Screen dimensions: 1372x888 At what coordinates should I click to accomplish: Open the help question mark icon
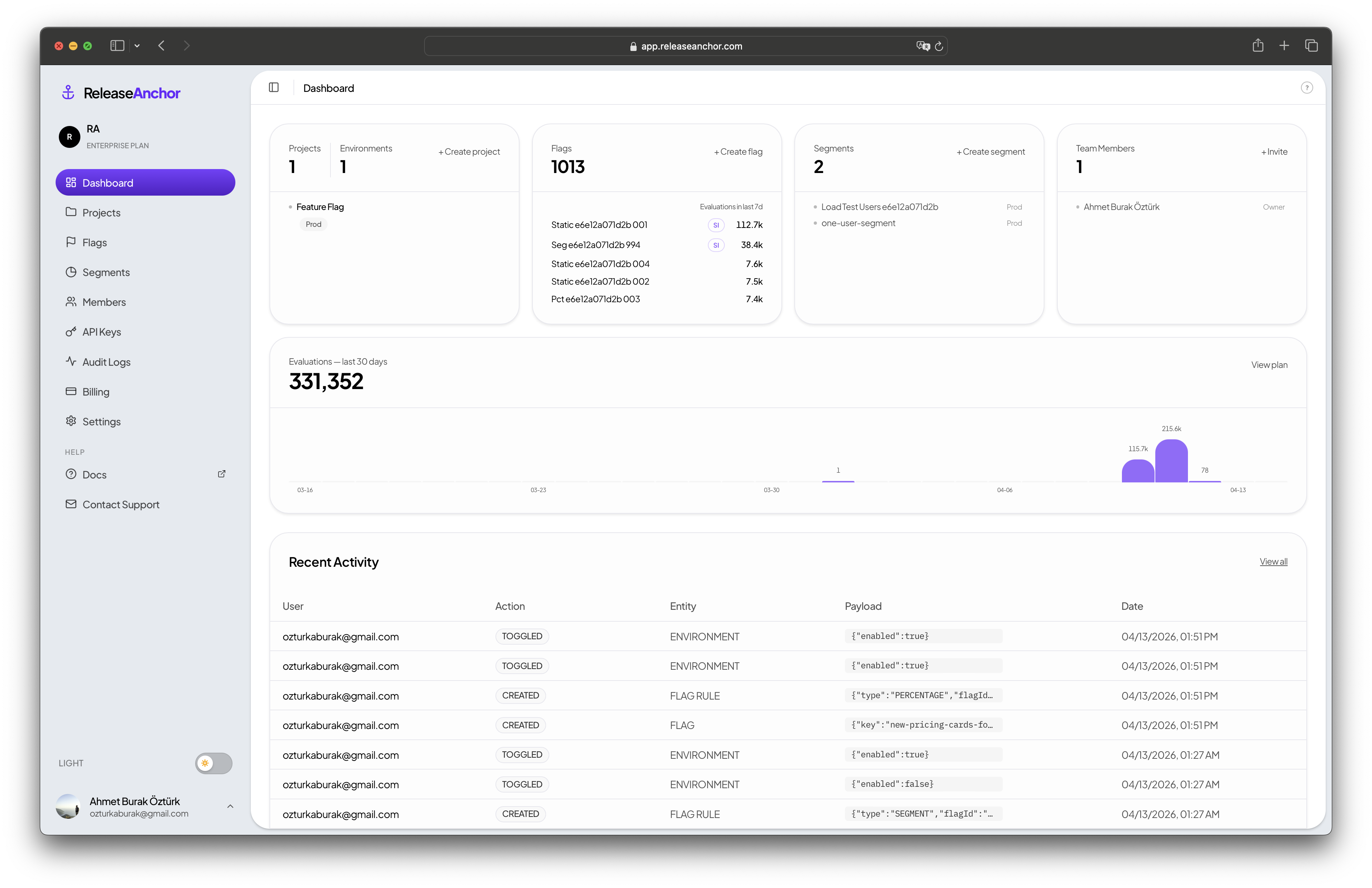(1306, 88)
